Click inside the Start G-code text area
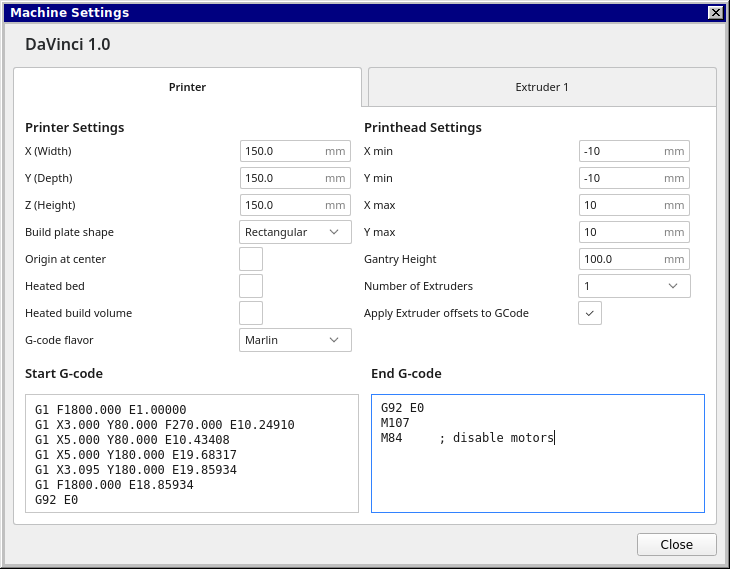This screenshot has width=730, height=569. (191, 453)
